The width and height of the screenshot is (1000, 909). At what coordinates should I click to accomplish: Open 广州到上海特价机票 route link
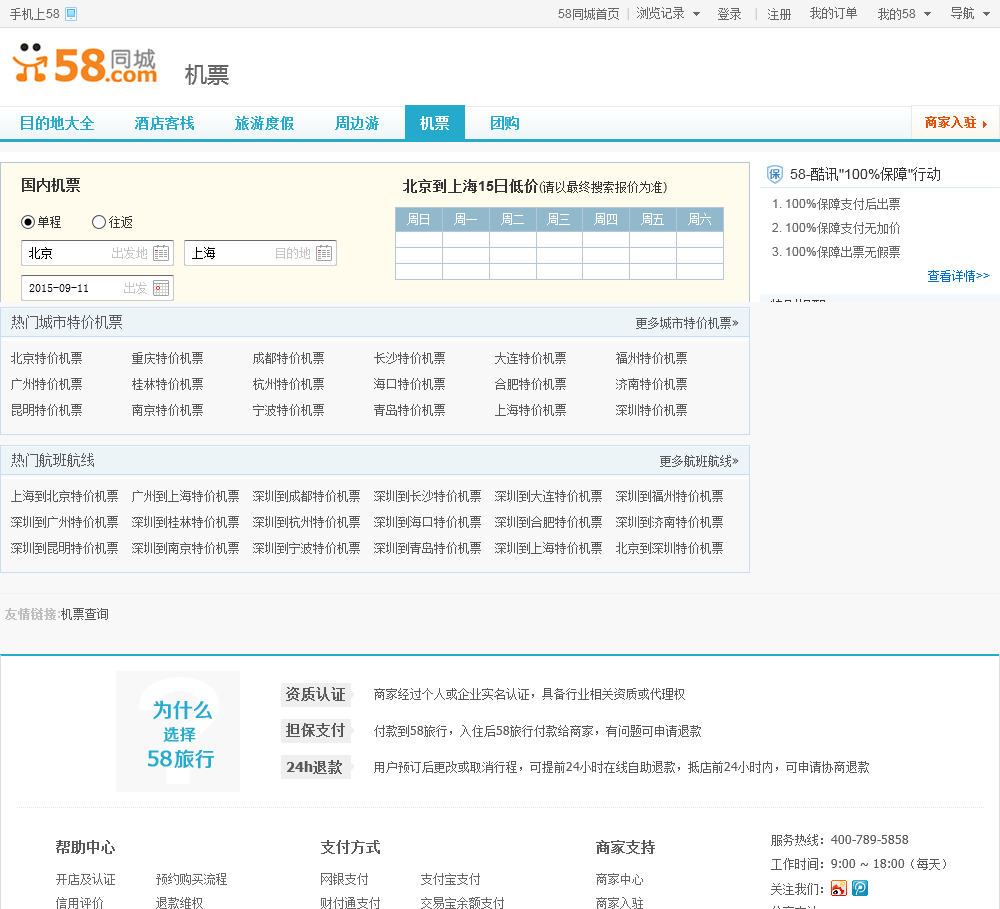click(x=185, y=496)
